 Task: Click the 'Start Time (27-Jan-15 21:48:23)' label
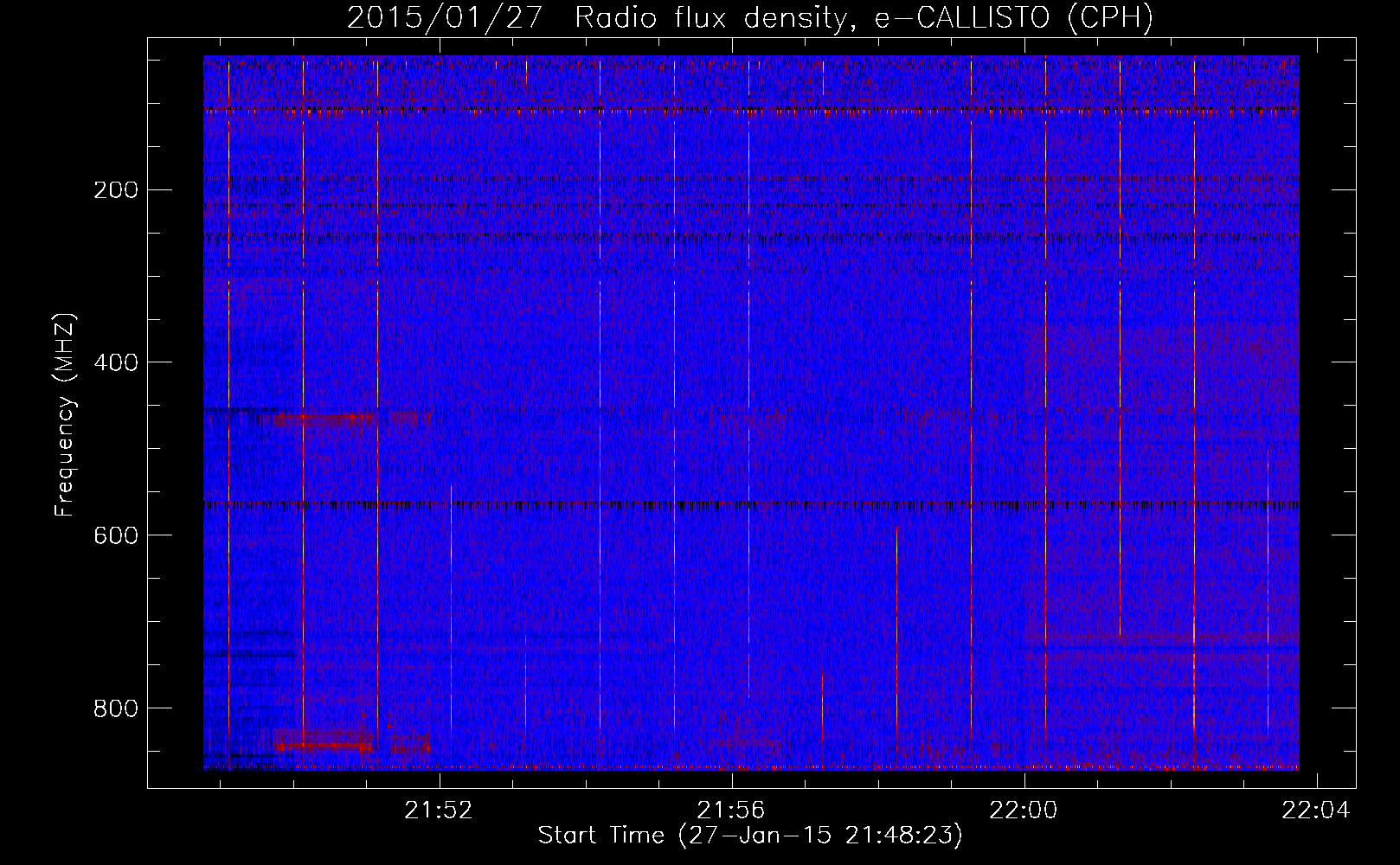point(750,836)
